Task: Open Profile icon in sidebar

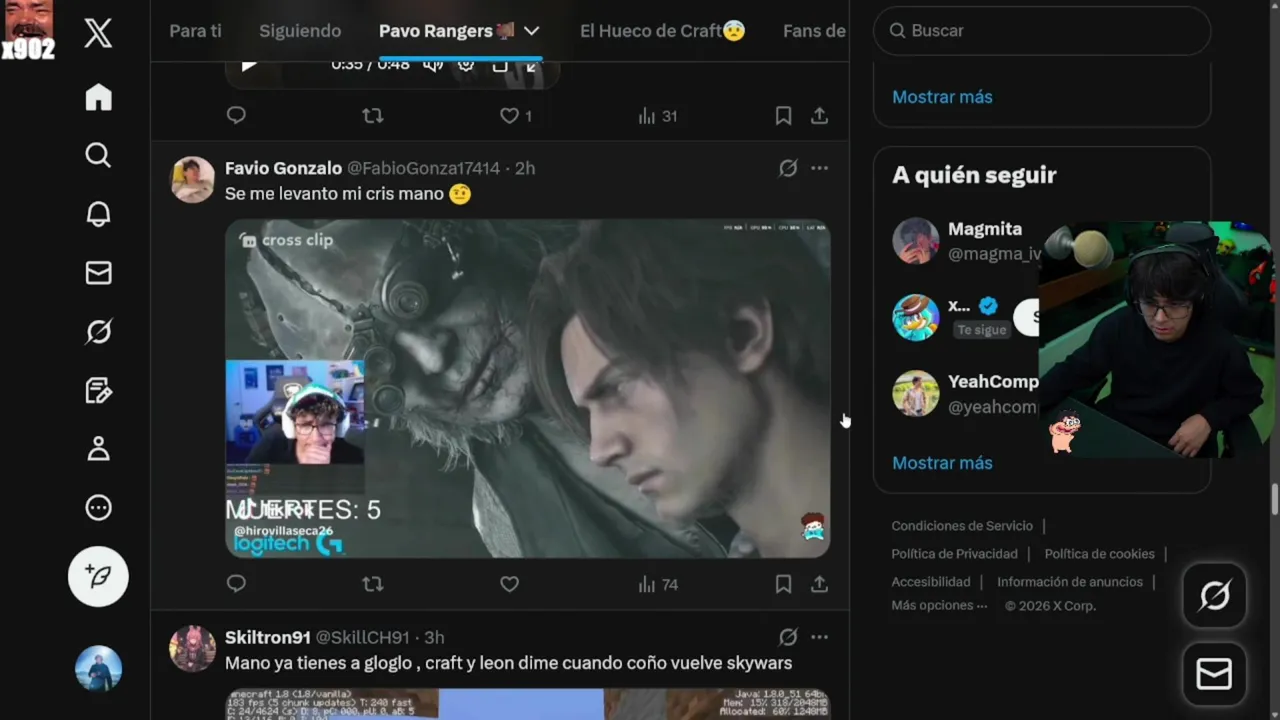Action: (x=98, y=449)
